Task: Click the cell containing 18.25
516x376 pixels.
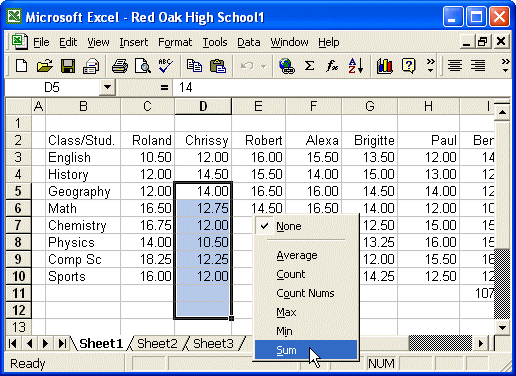Action: click(x=147, y=259)
